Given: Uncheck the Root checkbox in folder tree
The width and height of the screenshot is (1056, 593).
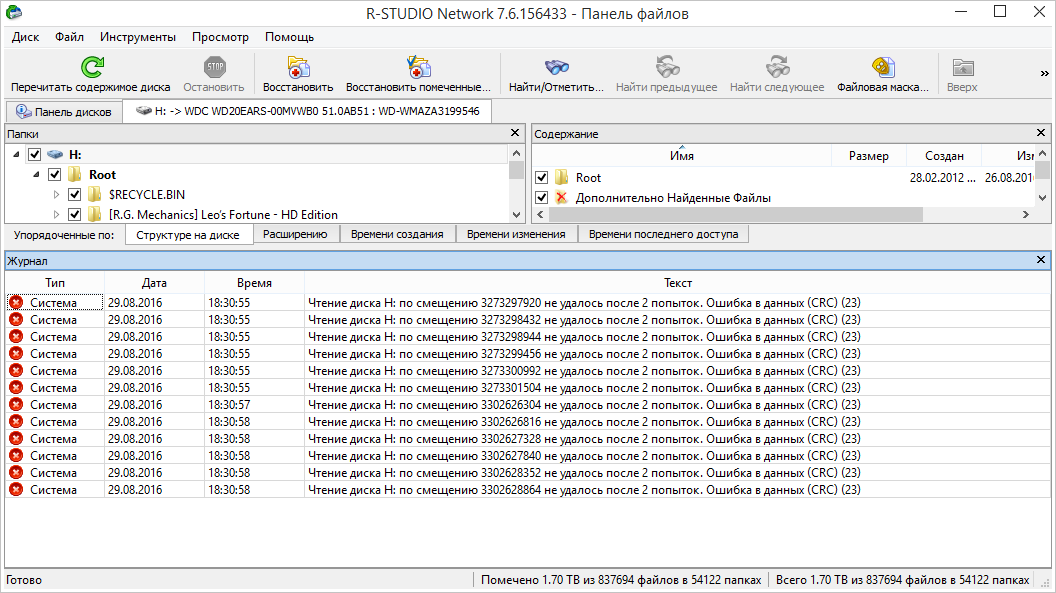Looking at the screenshot, I should pos(55,175).
